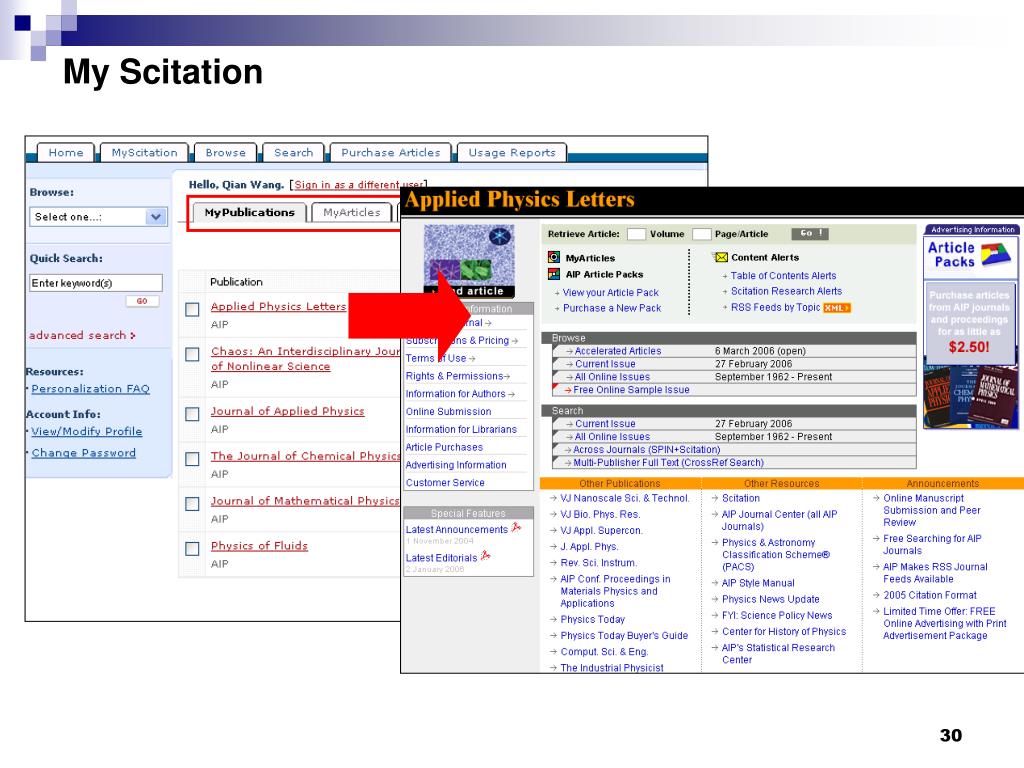Open View/Modify Profile link
The width and height of the screenshot is (1024, 768).
[x=87, y=431]
